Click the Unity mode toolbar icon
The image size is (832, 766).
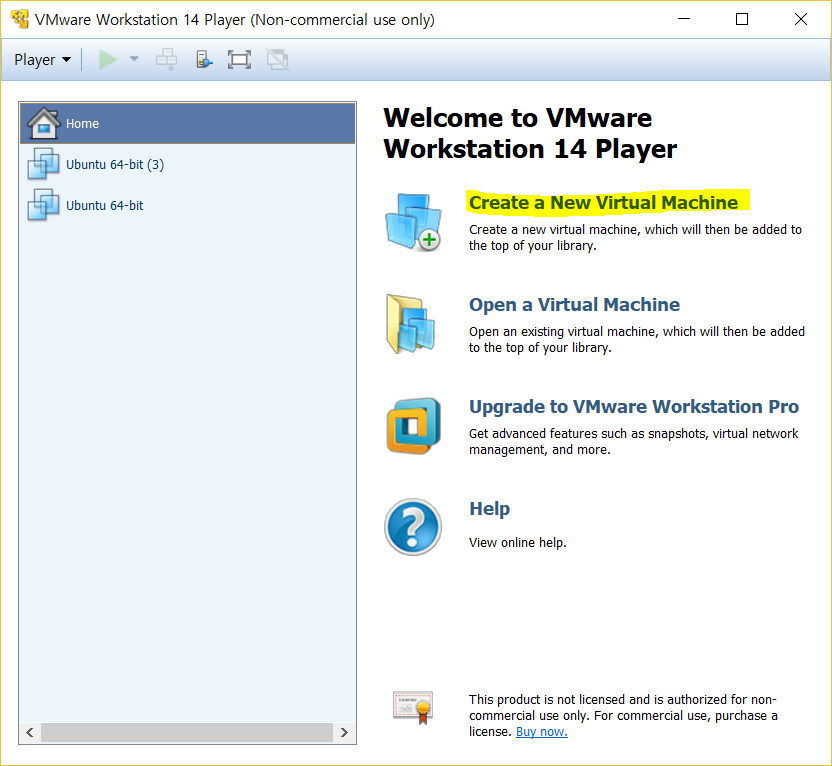point(278,59)
